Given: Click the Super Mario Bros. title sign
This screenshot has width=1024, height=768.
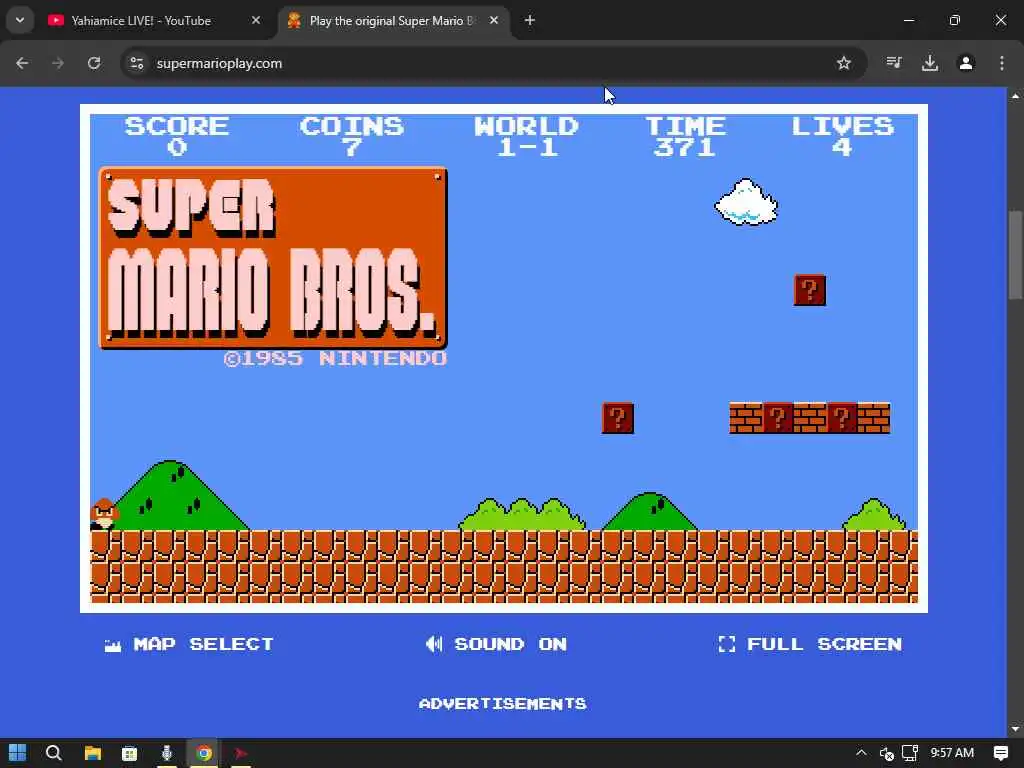Looking at the screenshot, I should [273, 258].
